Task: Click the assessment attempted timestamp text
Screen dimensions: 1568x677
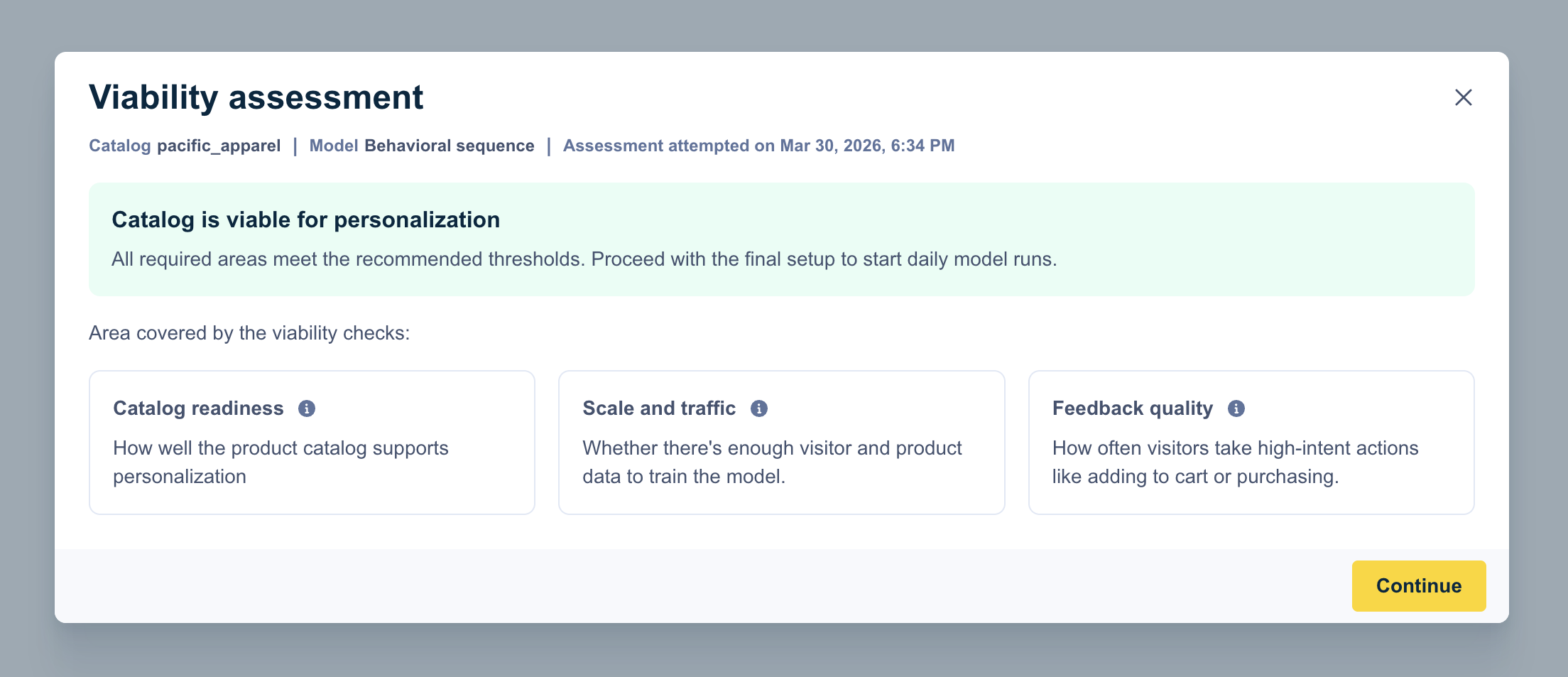Action: (x=759, y=146)
